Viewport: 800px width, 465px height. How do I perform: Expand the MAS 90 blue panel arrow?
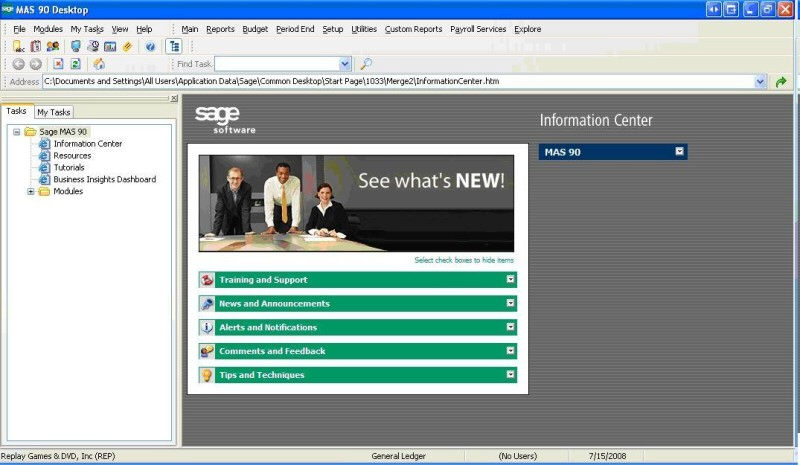(680, 151)
